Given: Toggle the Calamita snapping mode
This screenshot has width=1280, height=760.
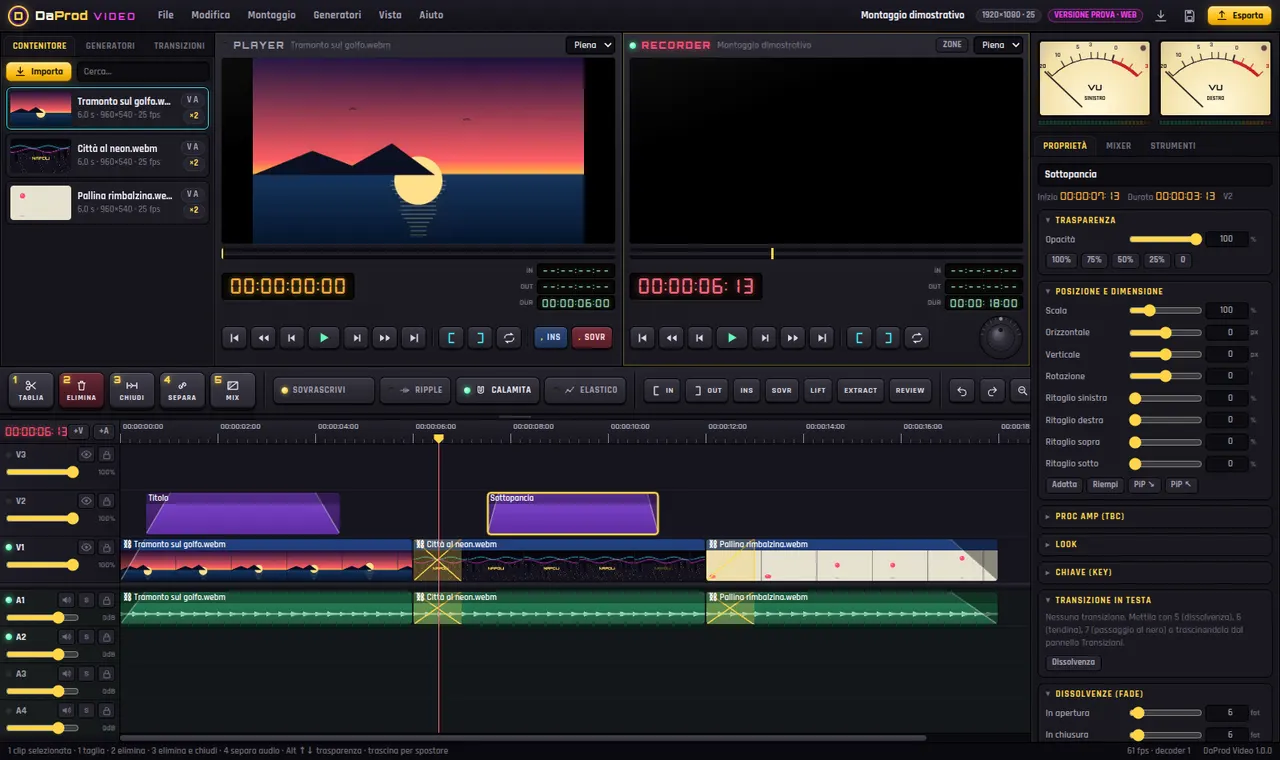Looking at the screenshot, I should (x=497, y=390).
